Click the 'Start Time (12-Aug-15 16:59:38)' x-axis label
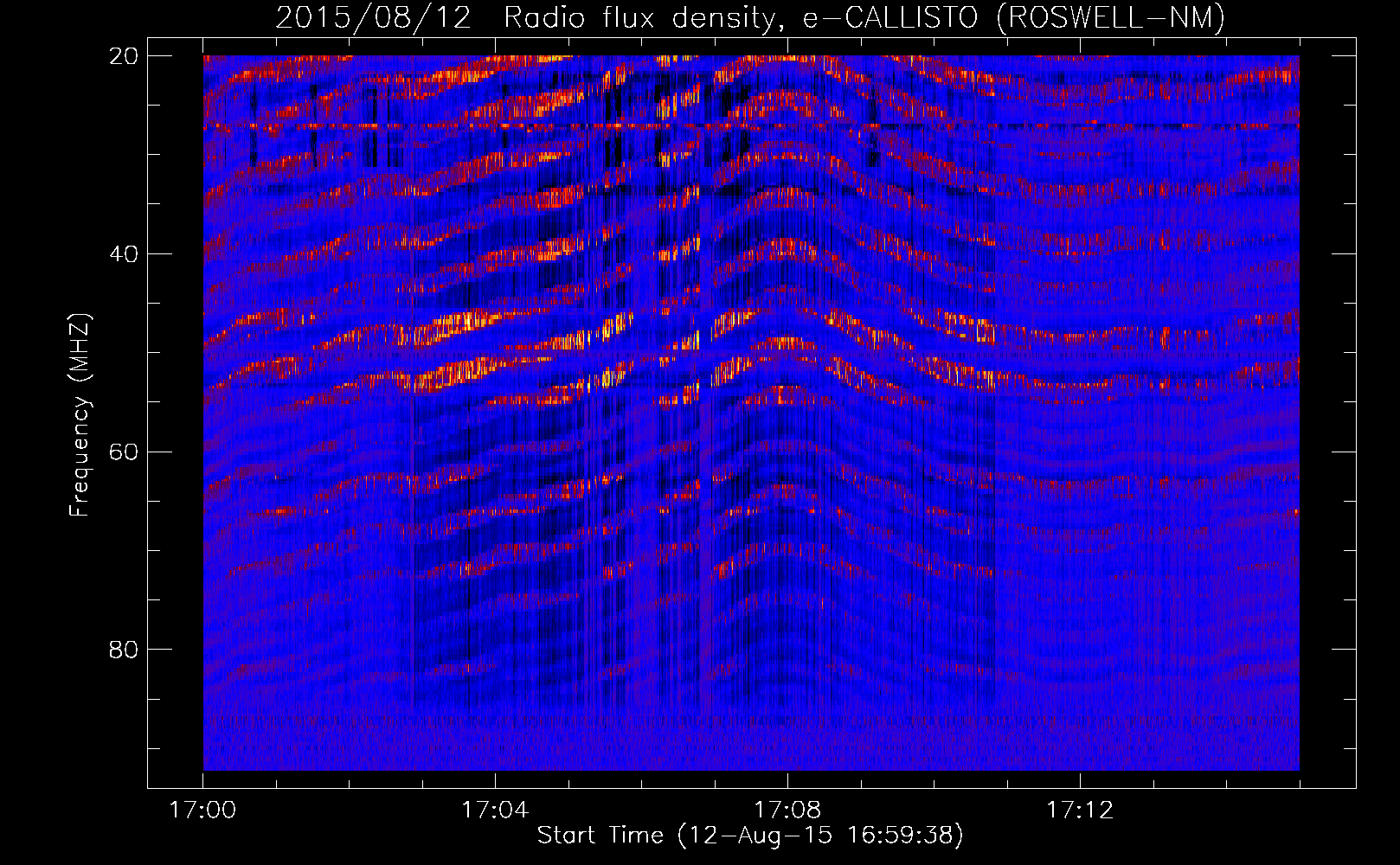The height and width of the screenshot is (865, 1400). pyautogui.click(x=750, y=836)
